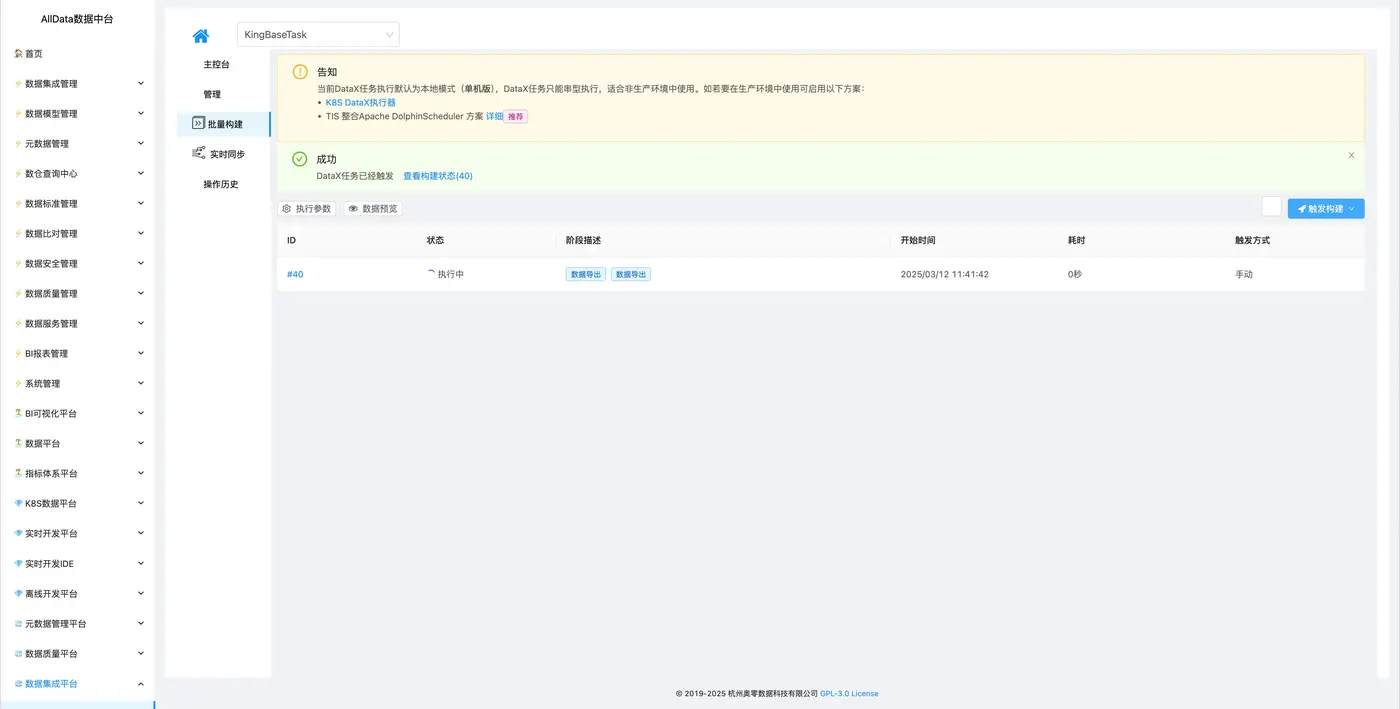Click the 查看构建状态(40) link
The height and width of the screenshot is (709, 1400).
pyautogui.click(x=438, y=176)
